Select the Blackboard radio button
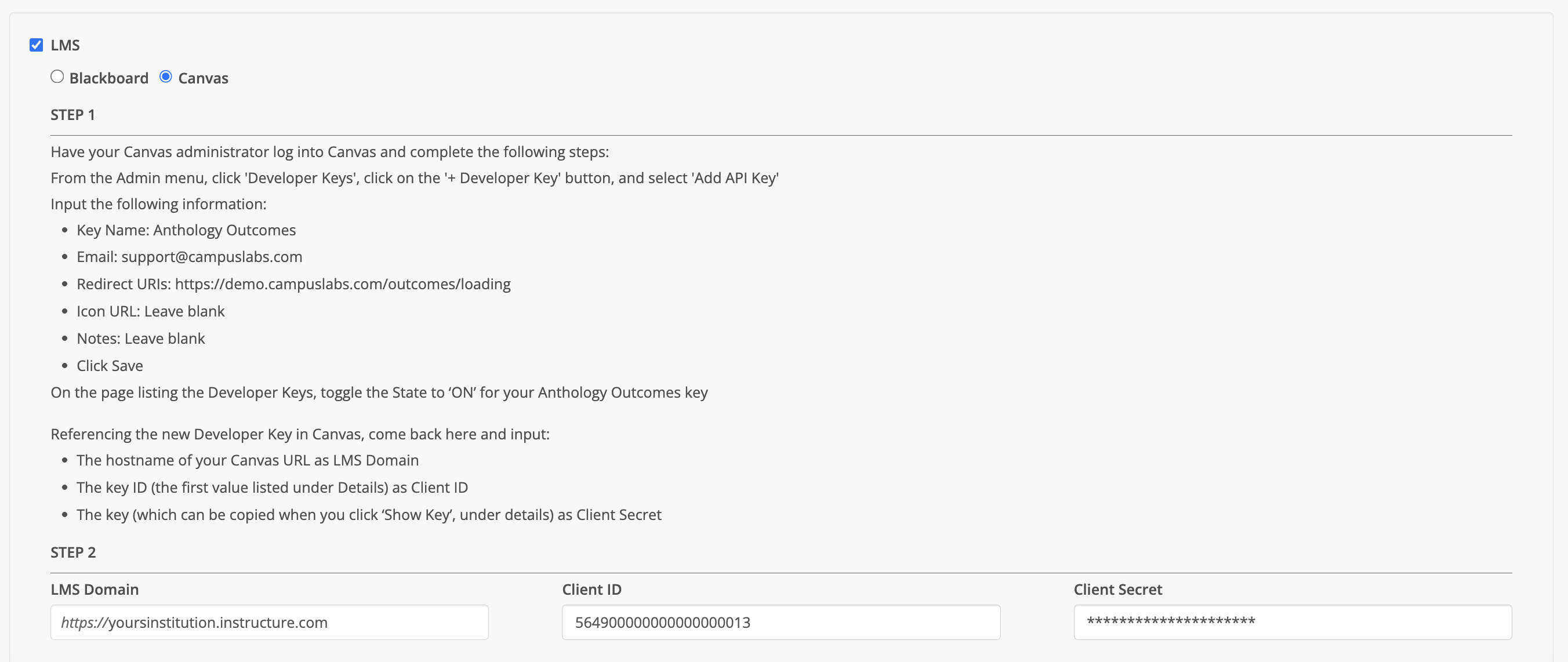The image size is (1568, 662). coord(57,76)
